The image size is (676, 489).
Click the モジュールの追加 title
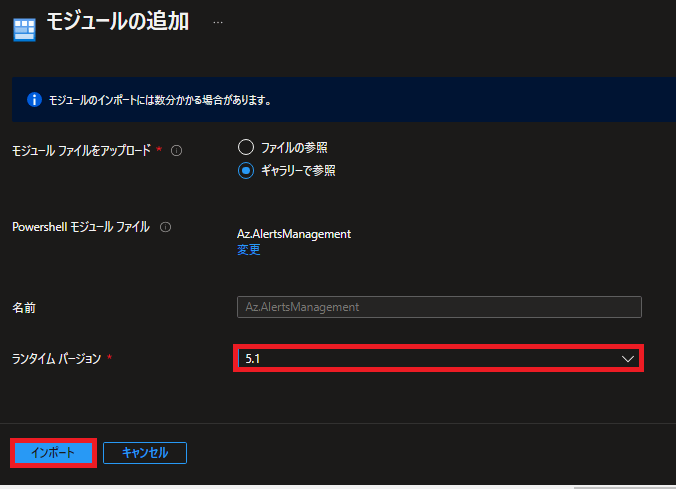pos(118,22)
